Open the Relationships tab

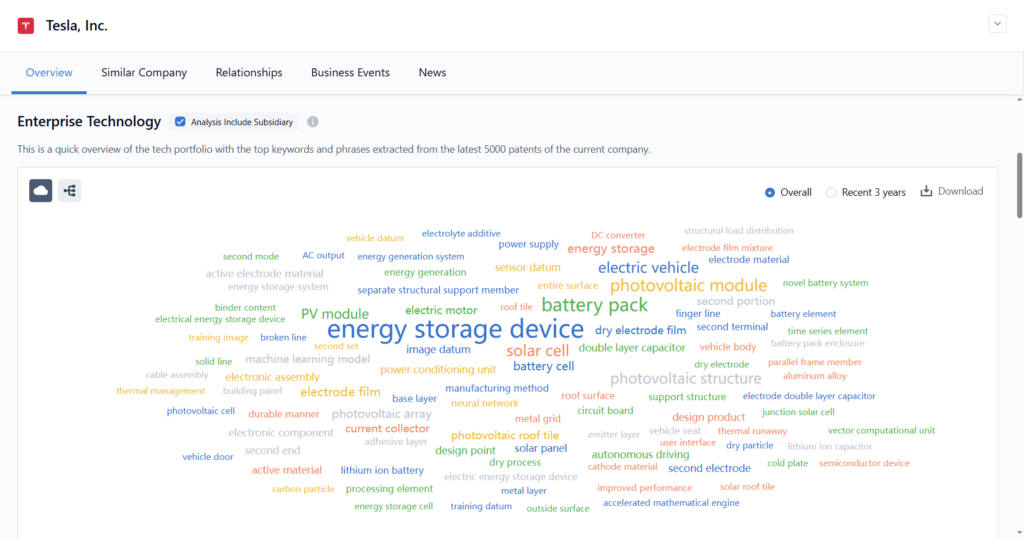(x=249, y=73)
